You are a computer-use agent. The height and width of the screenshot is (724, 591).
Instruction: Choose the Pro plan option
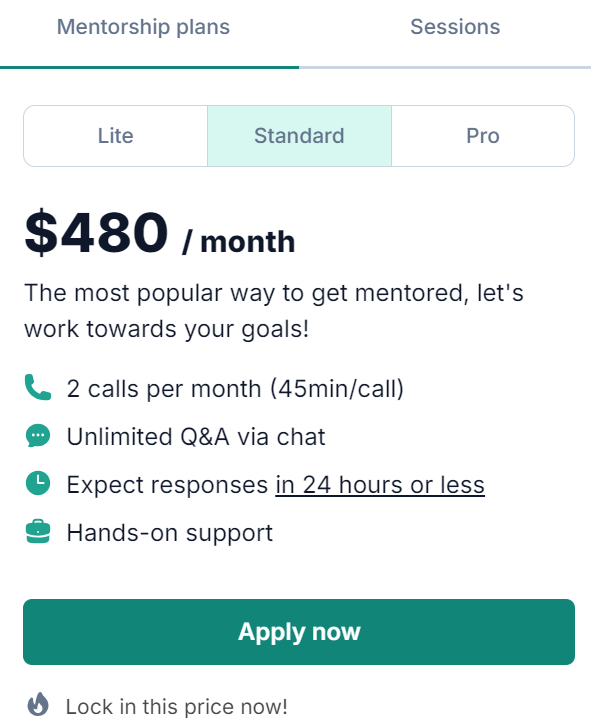point(483,136)
